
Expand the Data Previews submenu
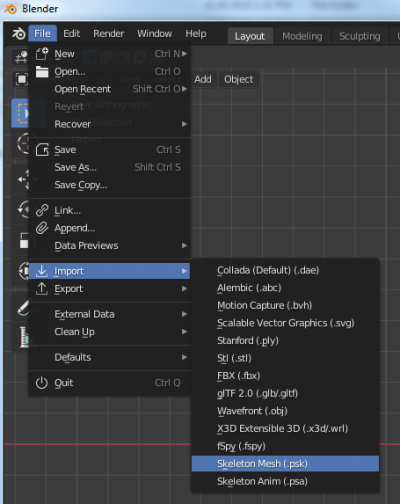point(184,245)
